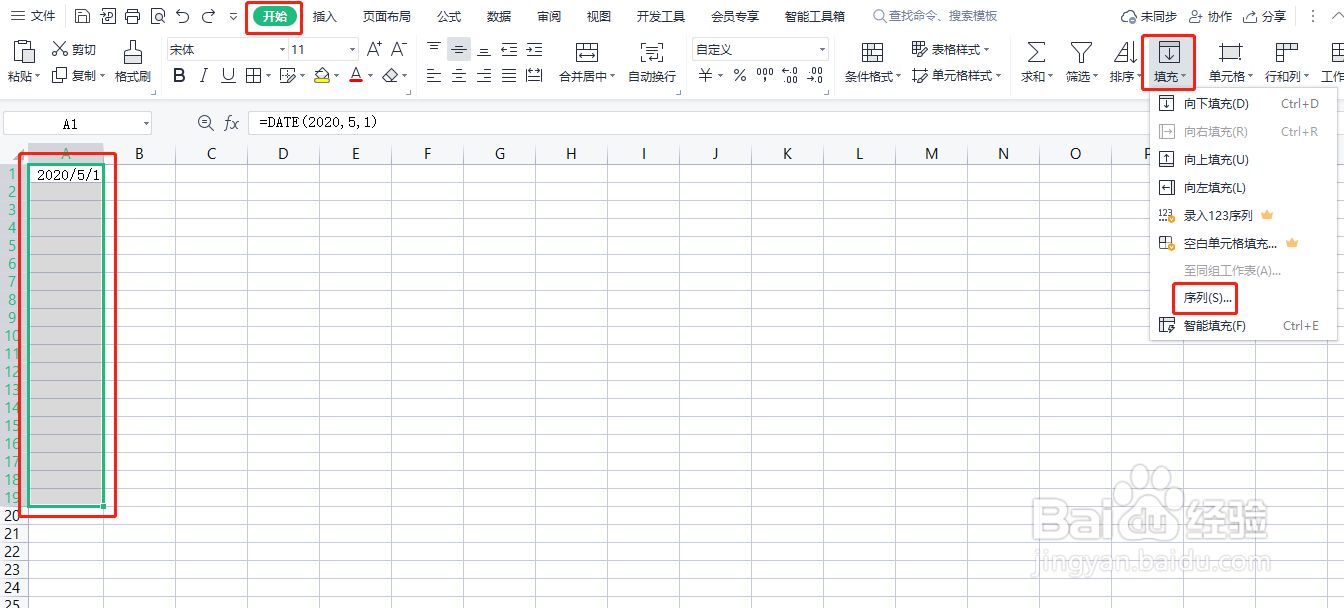
Task: Click the Format Painter (格式刷) tool
Action: pos(132,62)
